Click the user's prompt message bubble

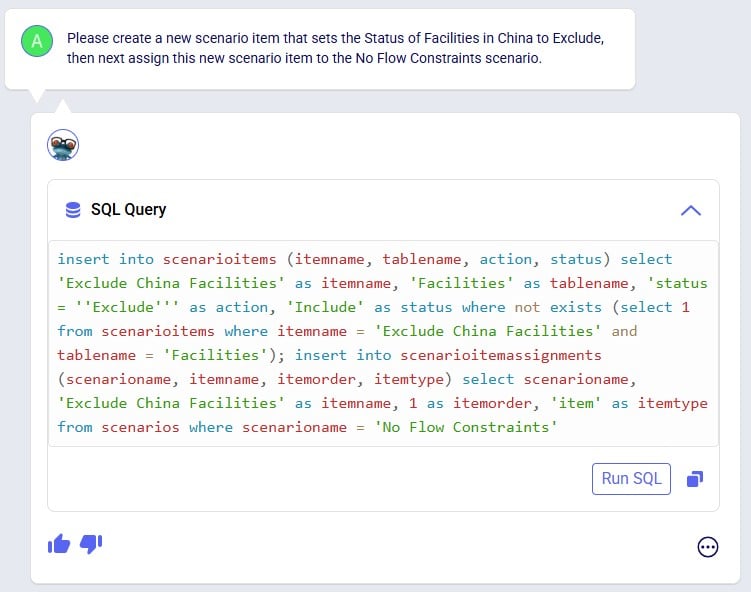[x=320, y=49]
